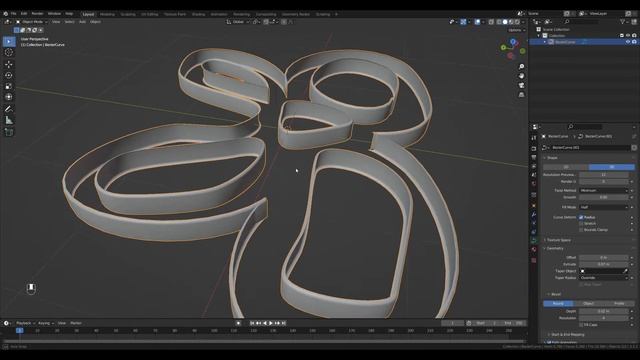Select the Add Cube tool

9,132
